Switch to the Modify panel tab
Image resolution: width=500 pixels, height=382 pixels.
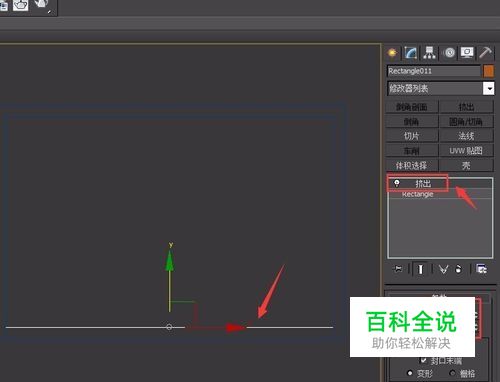point(410,53)
